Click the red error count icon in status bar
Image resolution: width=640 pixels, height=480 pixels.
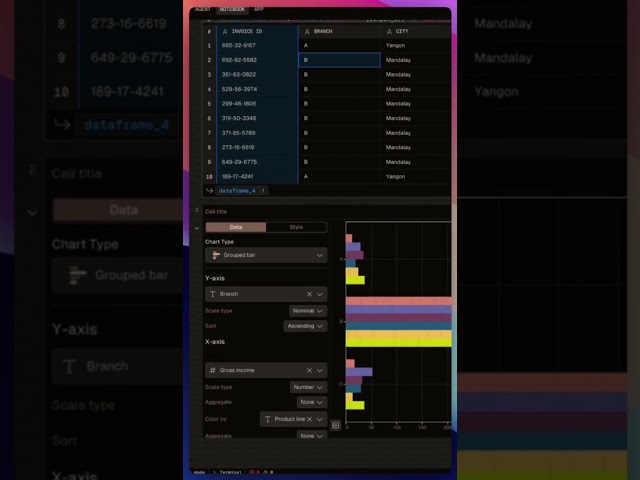point(252,472)
